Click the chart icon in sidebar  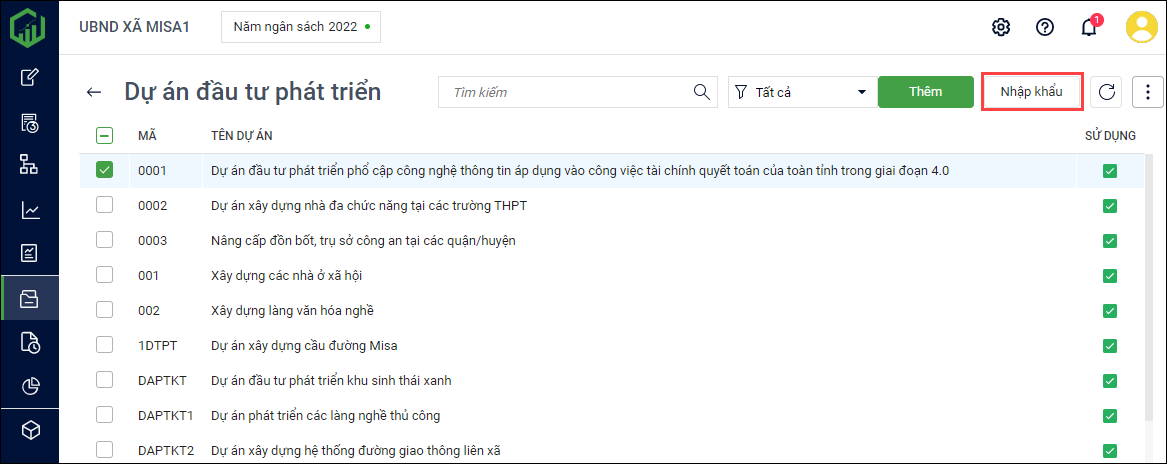[x=30, y=209]
